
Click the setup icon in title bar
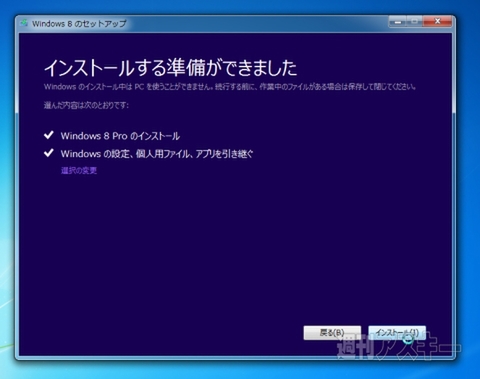[x=24, y=23]
